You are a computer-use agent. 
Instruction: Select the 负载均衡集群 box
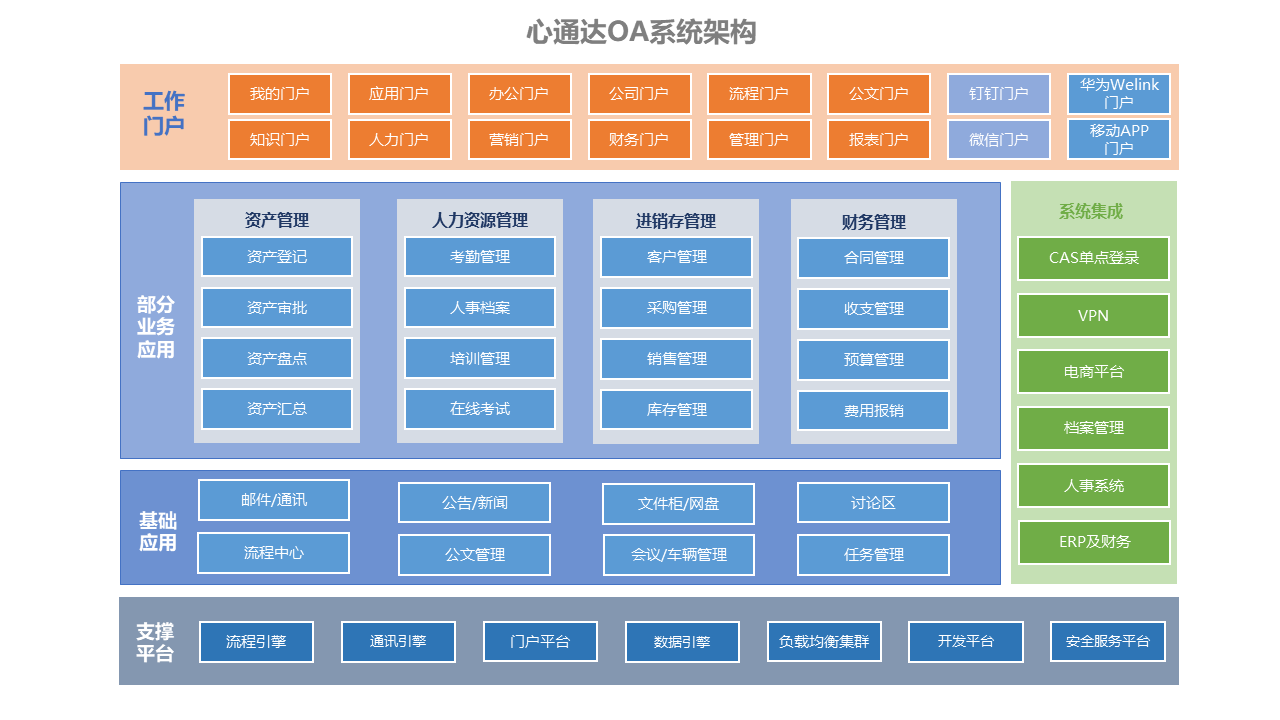[825, 642]
